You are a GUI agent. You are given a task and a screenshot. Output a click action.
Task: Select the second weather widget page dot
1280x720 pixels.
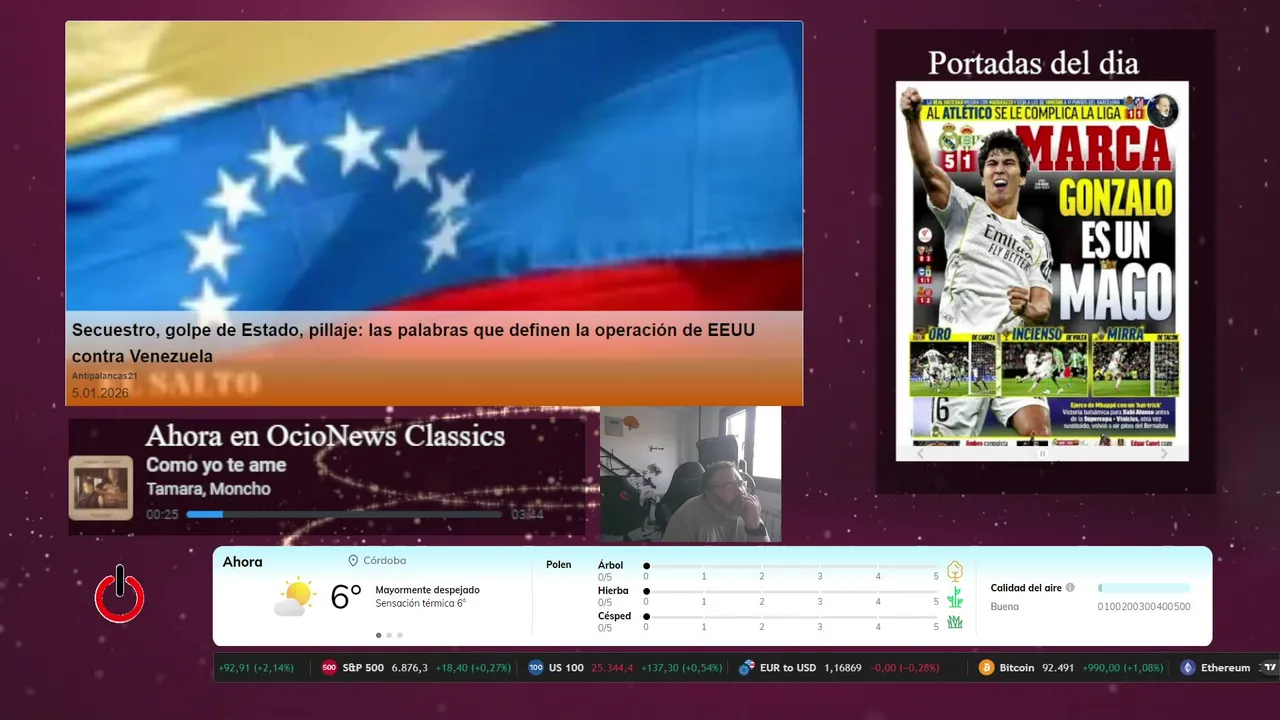click(389, 635)
